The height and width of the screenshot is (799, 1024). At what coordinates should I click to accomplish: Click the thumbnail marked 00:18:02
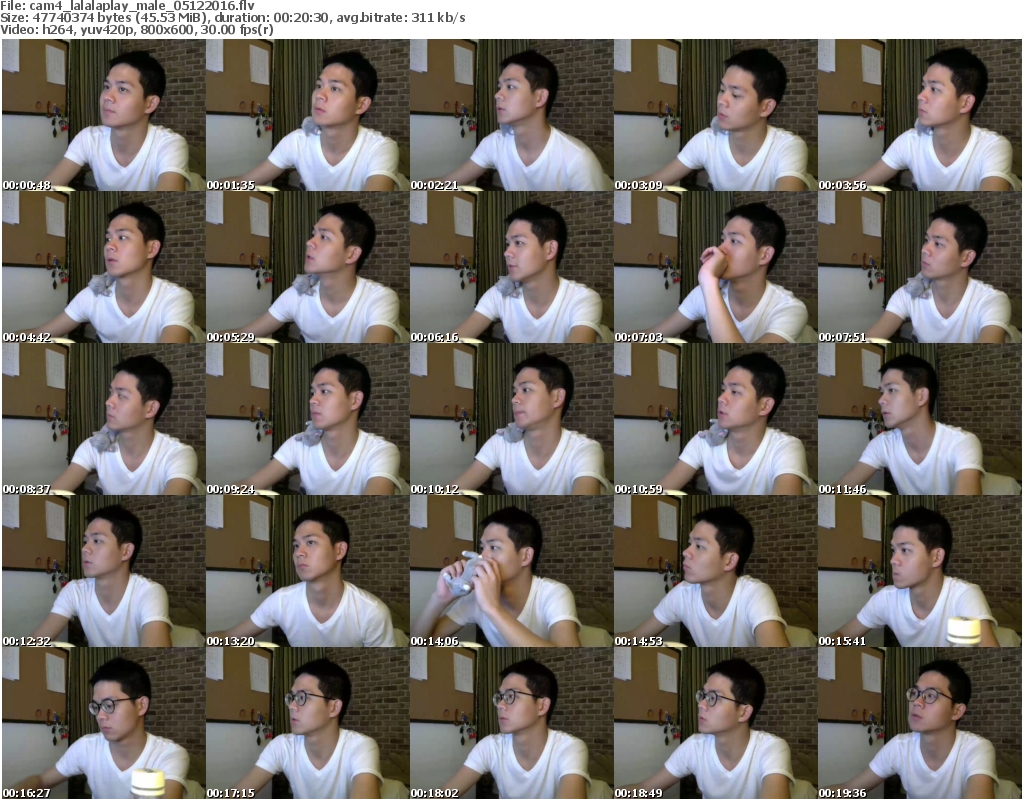[510, 723]
